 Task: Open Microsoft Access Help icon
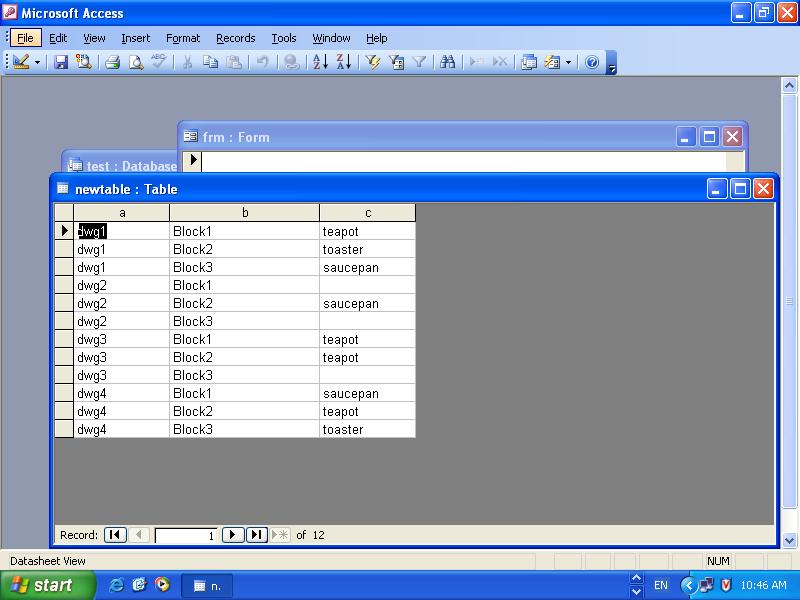point(592,62)
